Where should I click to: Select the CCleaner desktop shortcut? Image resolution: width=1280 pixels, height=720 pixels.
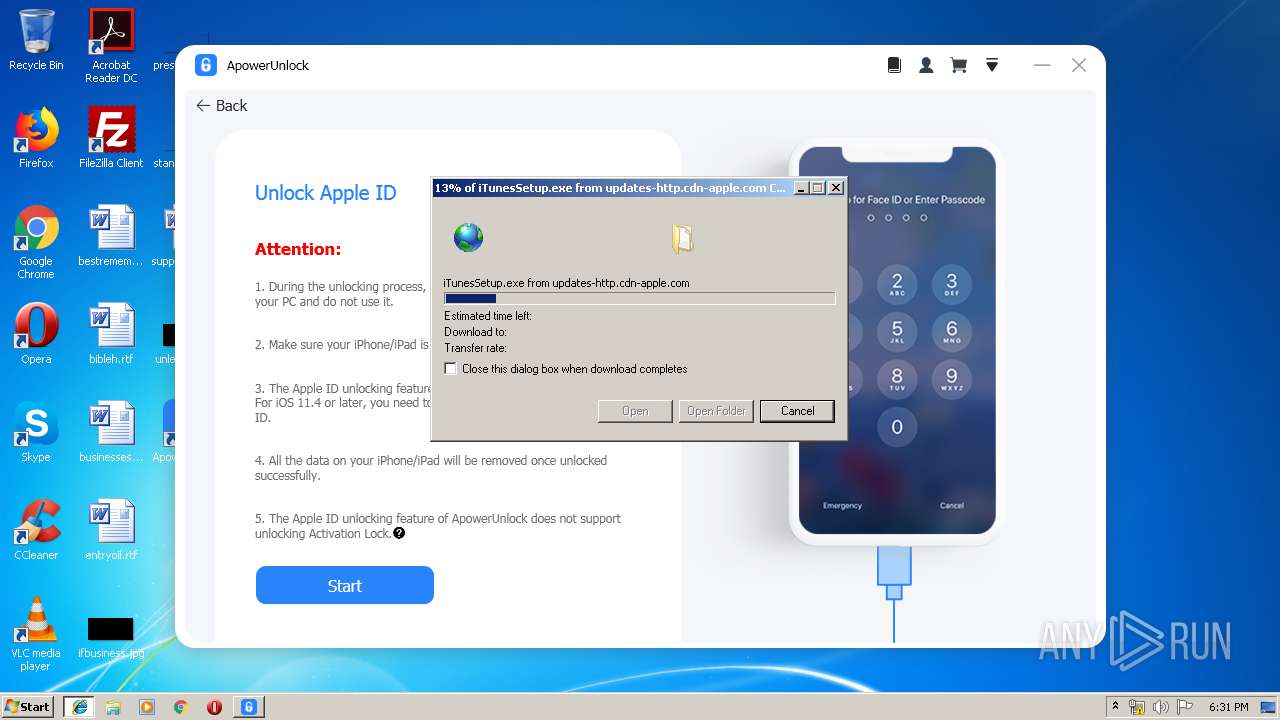pos(36,529)
